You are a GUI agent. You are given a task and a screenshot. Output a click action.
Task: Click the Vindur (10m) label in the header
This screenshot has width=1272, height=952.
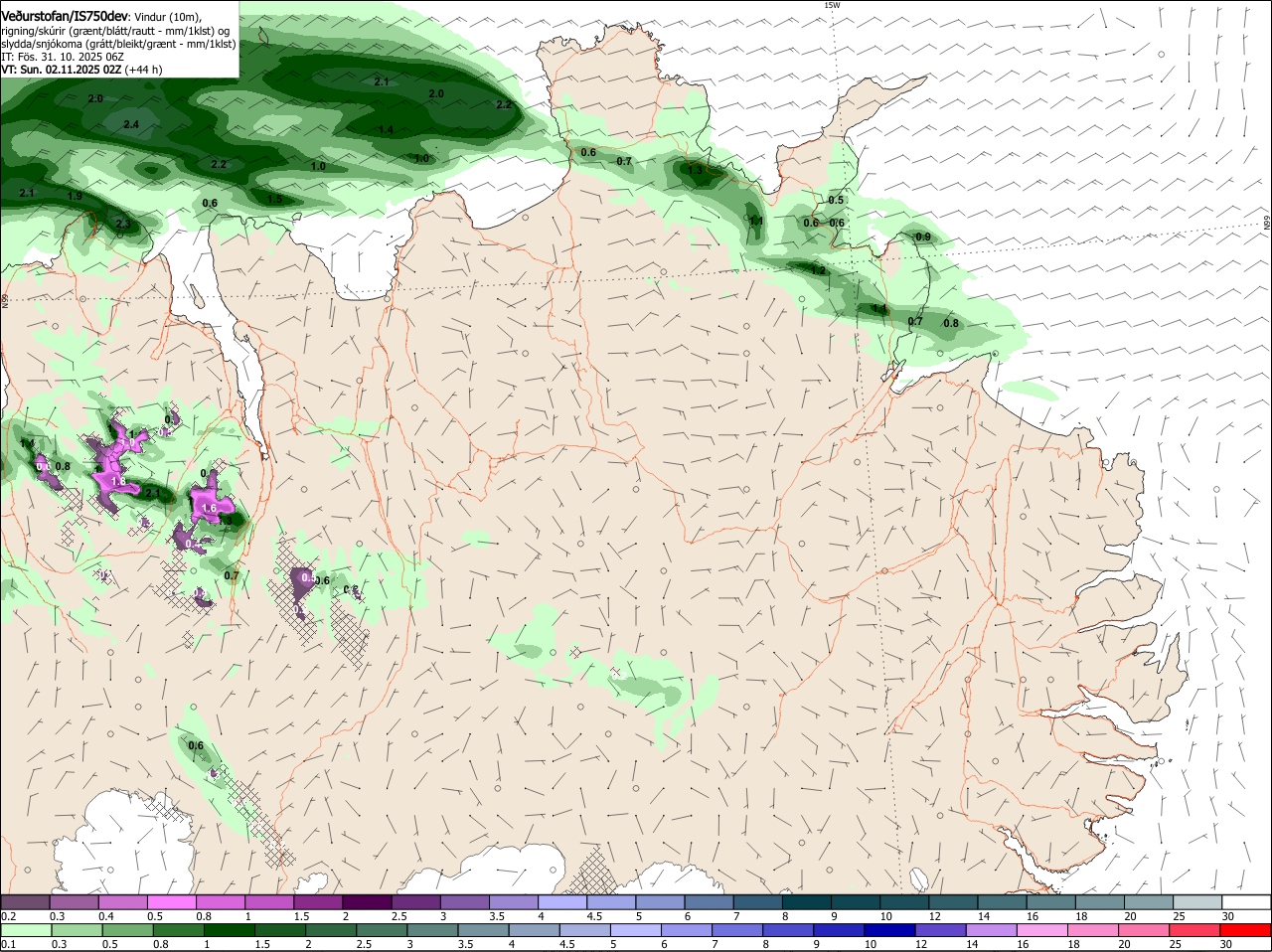(x=168, y=18)
